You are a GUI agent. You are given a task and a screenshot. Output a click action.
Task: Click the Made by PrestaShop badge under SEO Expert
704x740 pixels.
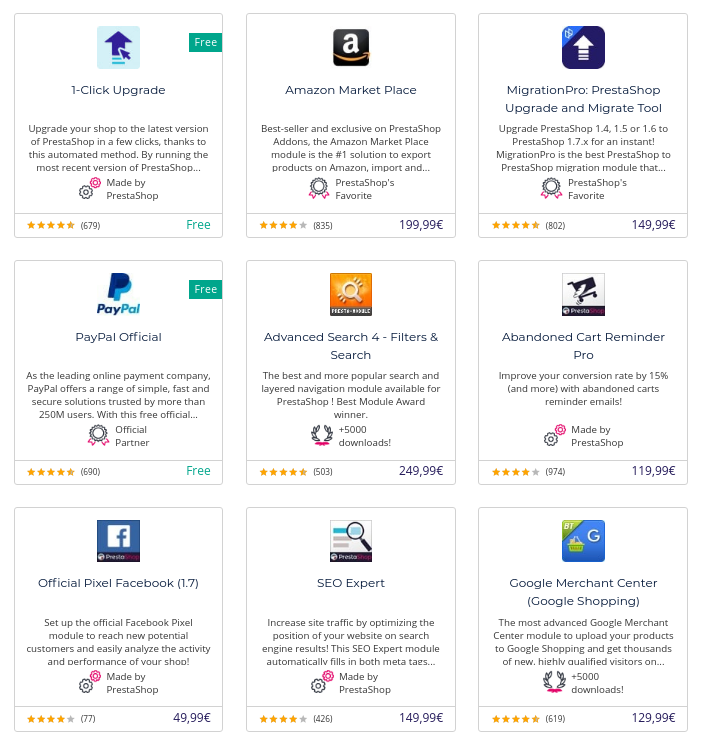(351, 683)
